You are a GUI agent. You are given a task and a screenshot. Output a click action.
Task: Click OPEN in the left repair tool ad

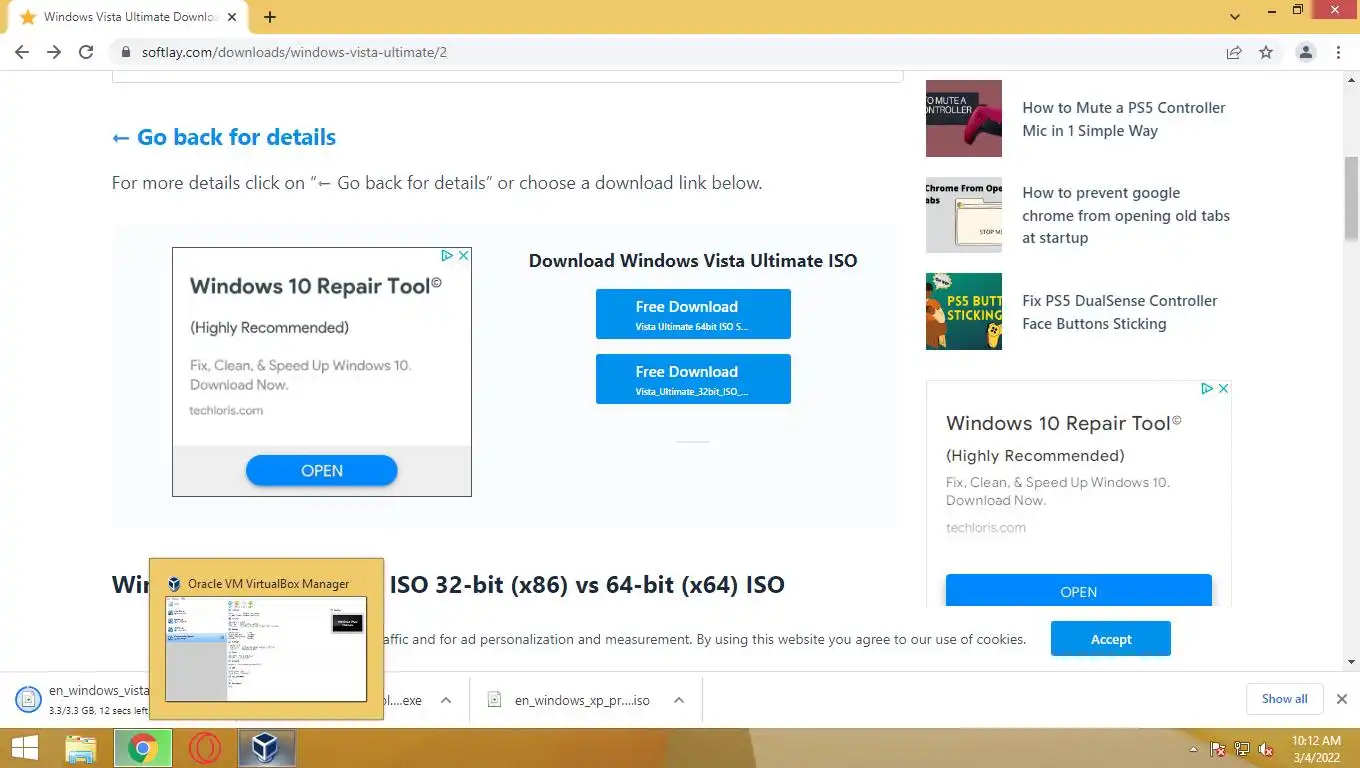[322, 471]
